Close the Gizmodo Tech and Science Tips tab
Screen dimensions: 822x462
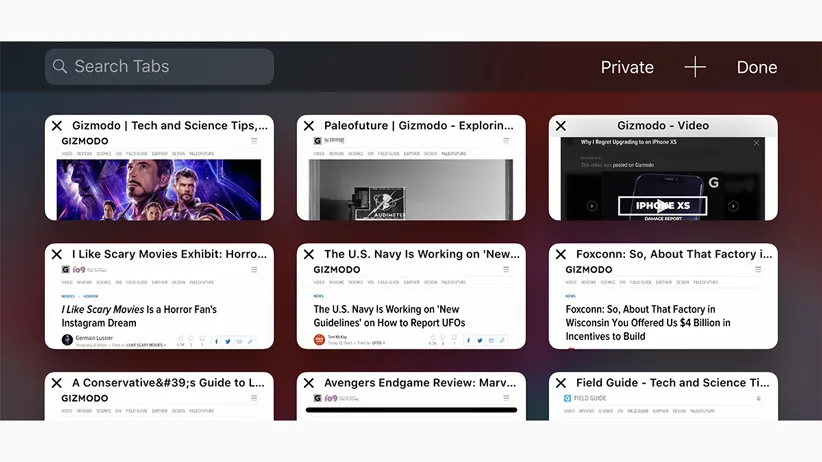[x=57, y=126]
